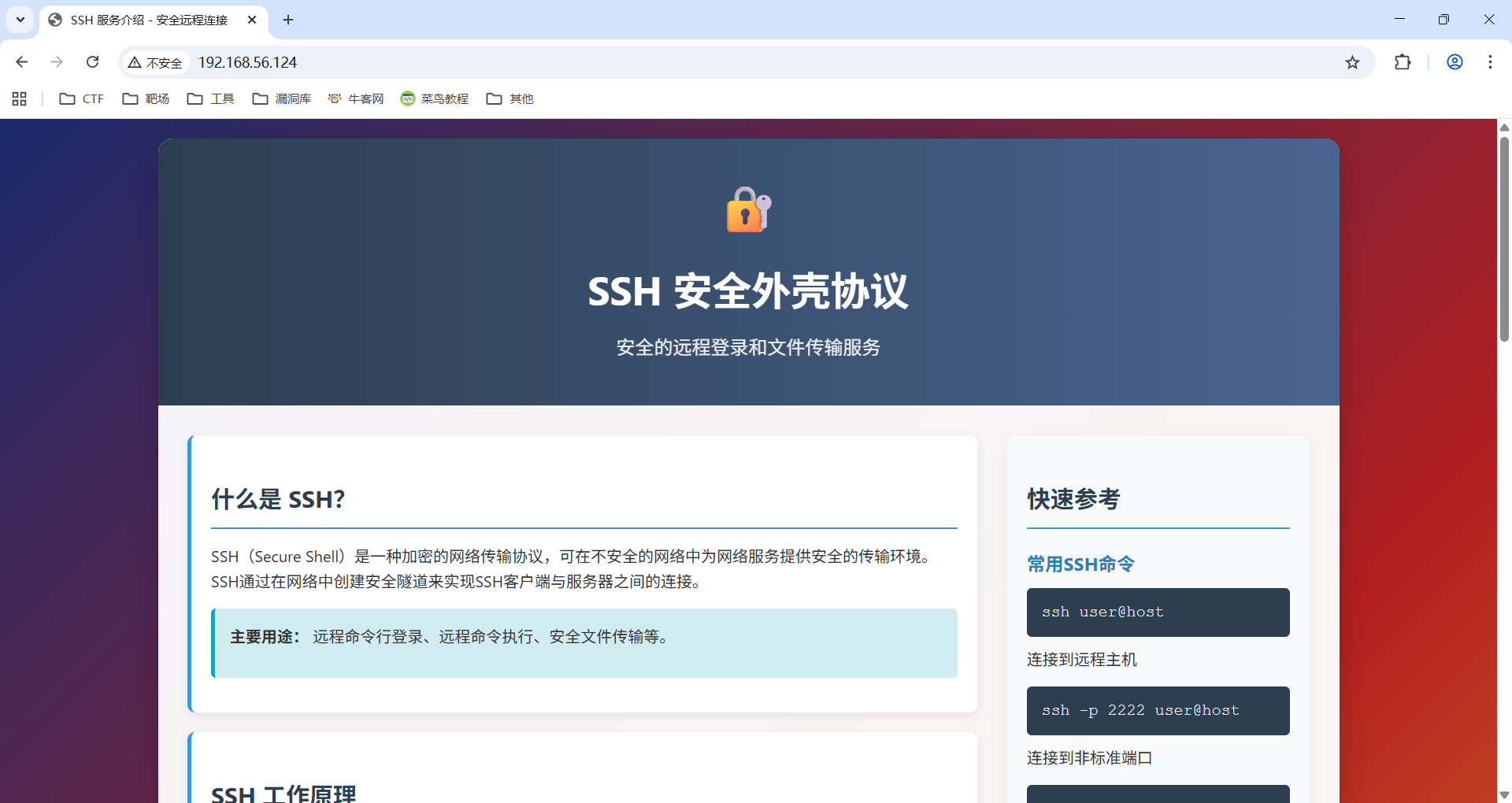Bookmark this page with the star icon
This screenshot has width=1512, height=803.
pyautogui.click(x=1352, y=62)
